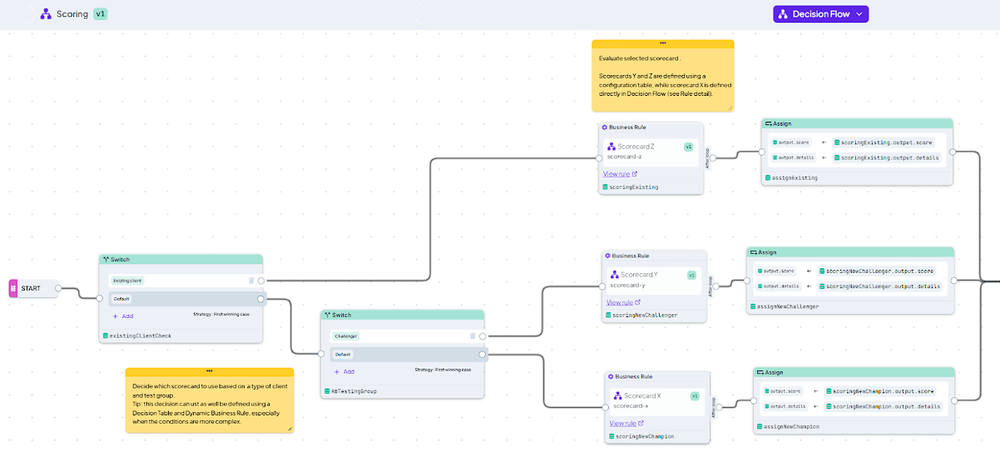The height and width of the screenshot is (458, 1000).
Task: Click the Assign icon on assignNewChampion node
Action: (761, 372)
